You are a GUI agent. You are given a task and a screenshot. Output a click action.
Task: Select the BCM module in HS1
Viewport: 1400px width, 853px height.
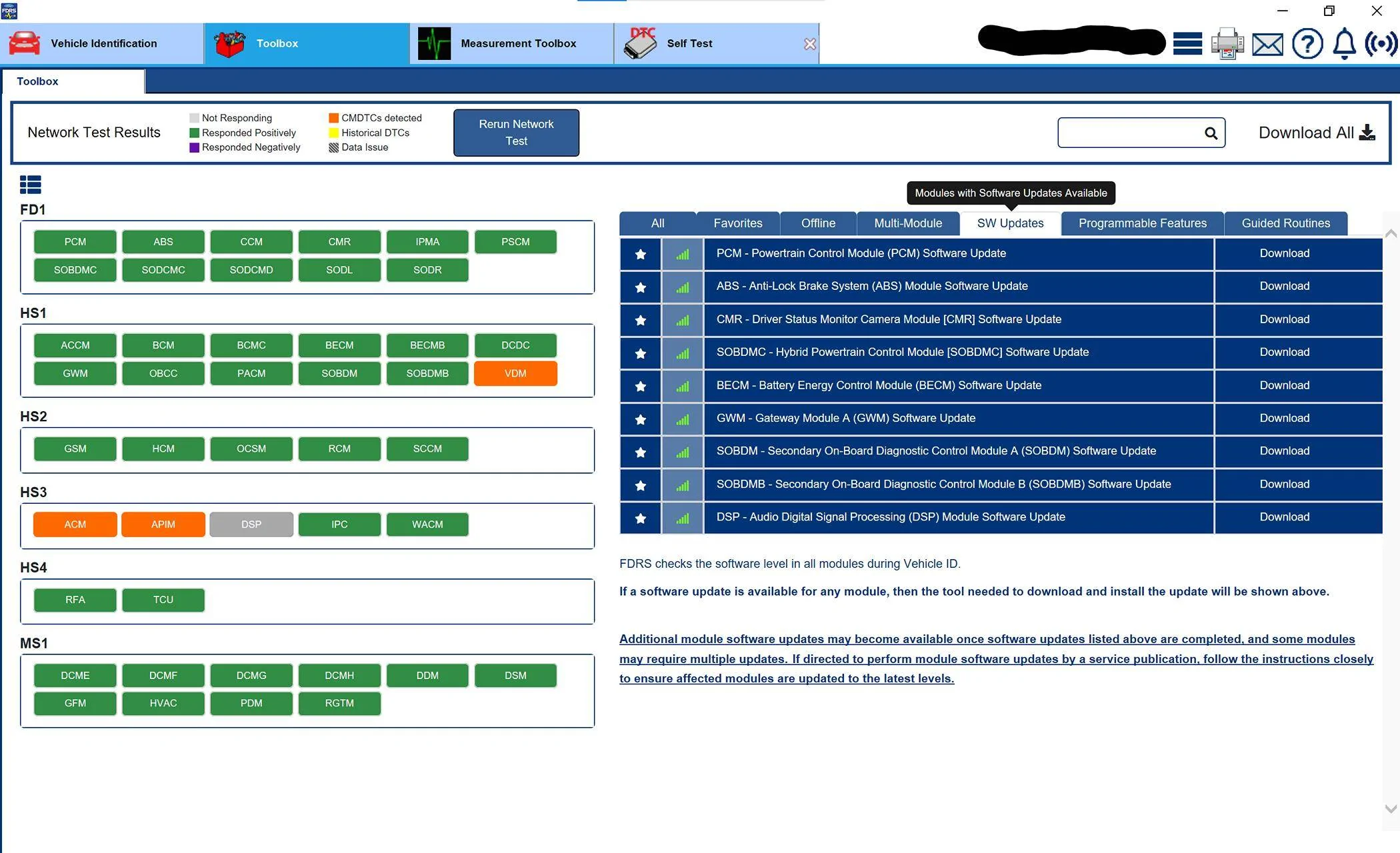tap(163, 345)
